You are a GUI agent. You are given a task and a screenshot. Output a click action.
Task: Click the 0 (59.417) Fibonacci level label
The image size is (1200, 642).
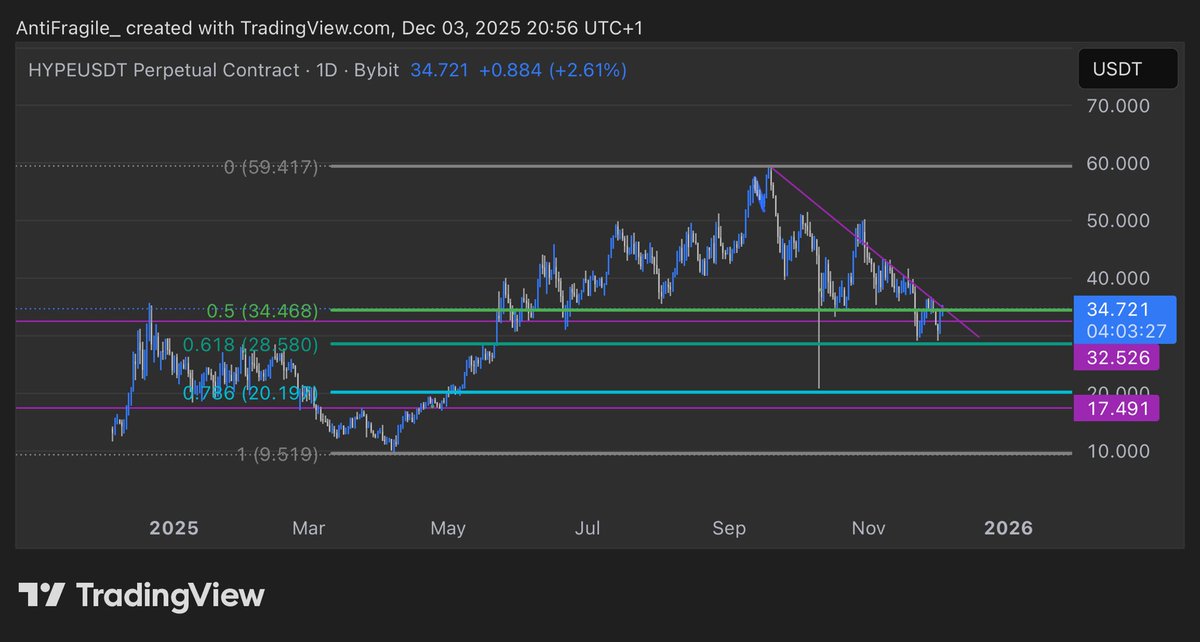pos(271,167)
